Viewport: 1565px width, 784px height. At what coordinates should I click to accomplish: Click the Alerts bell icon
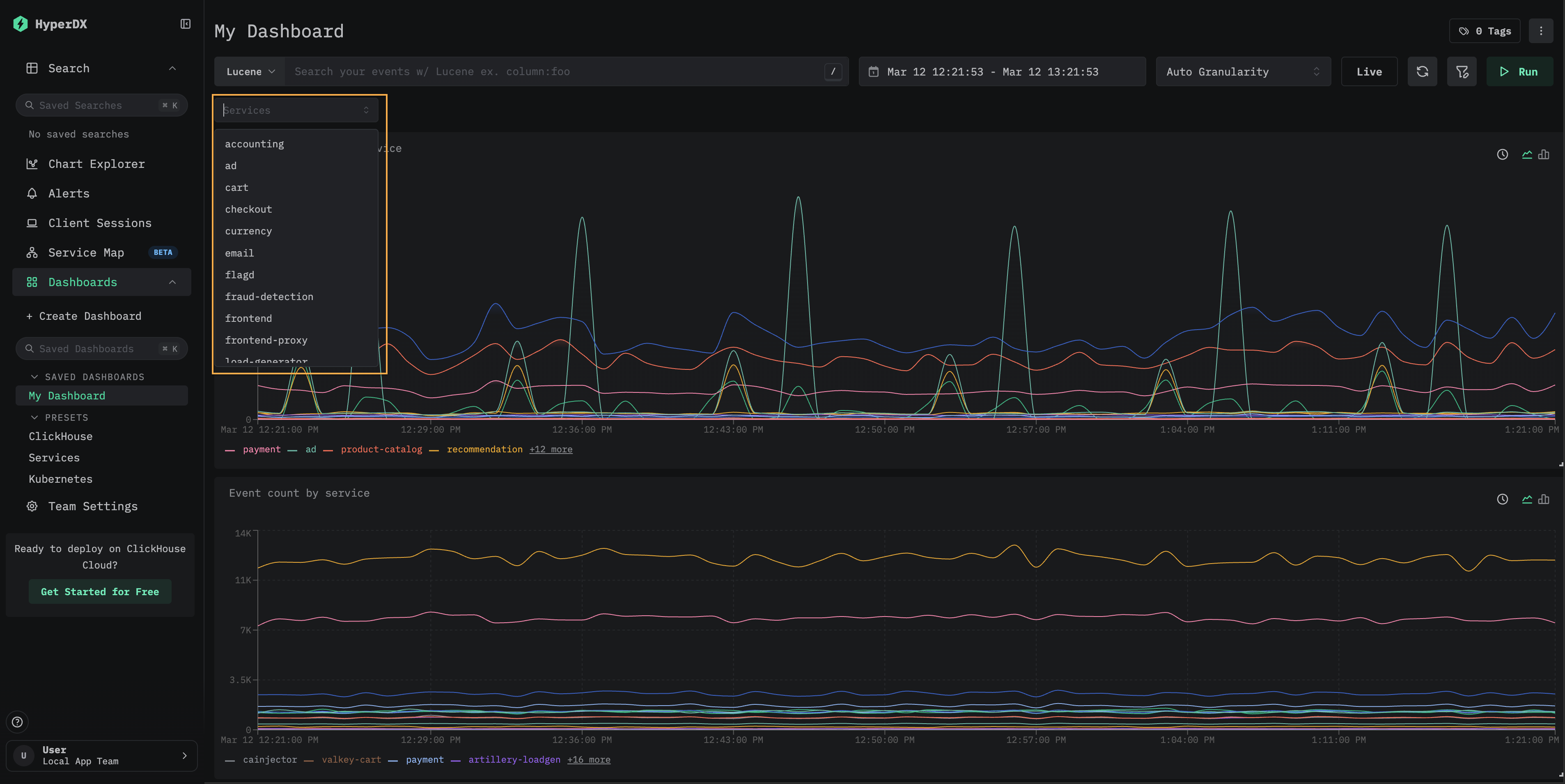pos(32,193)
